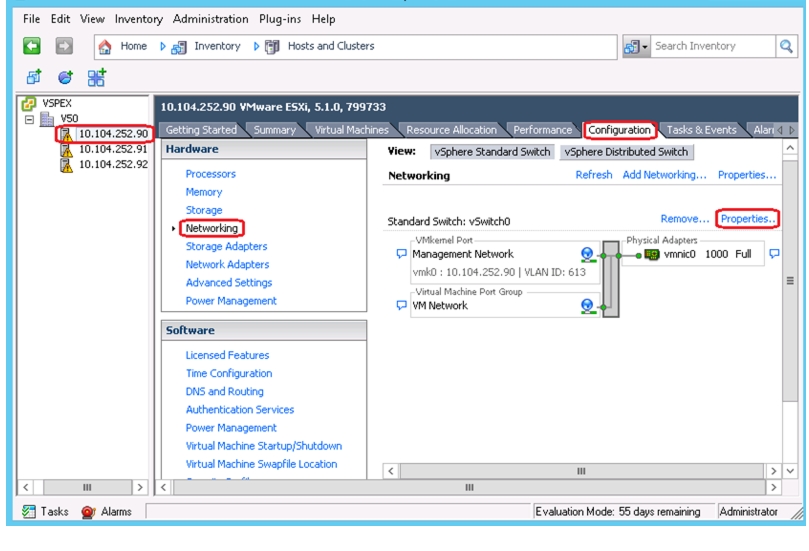Click the cluster grid toolbar icon with plus
The width and height of the screenshot is (809, 551).
click(96, 77)
